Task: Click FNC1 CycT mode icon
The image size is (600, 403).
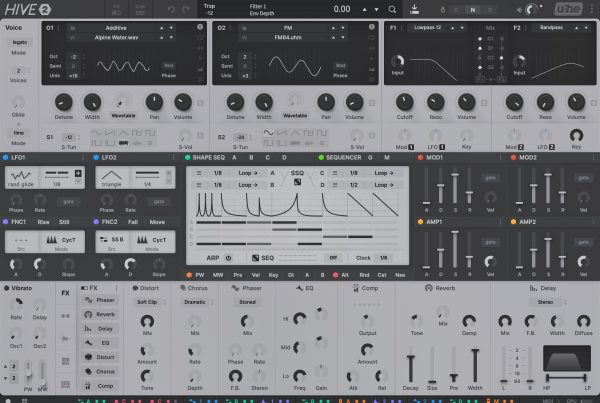Action: [52, 240]
